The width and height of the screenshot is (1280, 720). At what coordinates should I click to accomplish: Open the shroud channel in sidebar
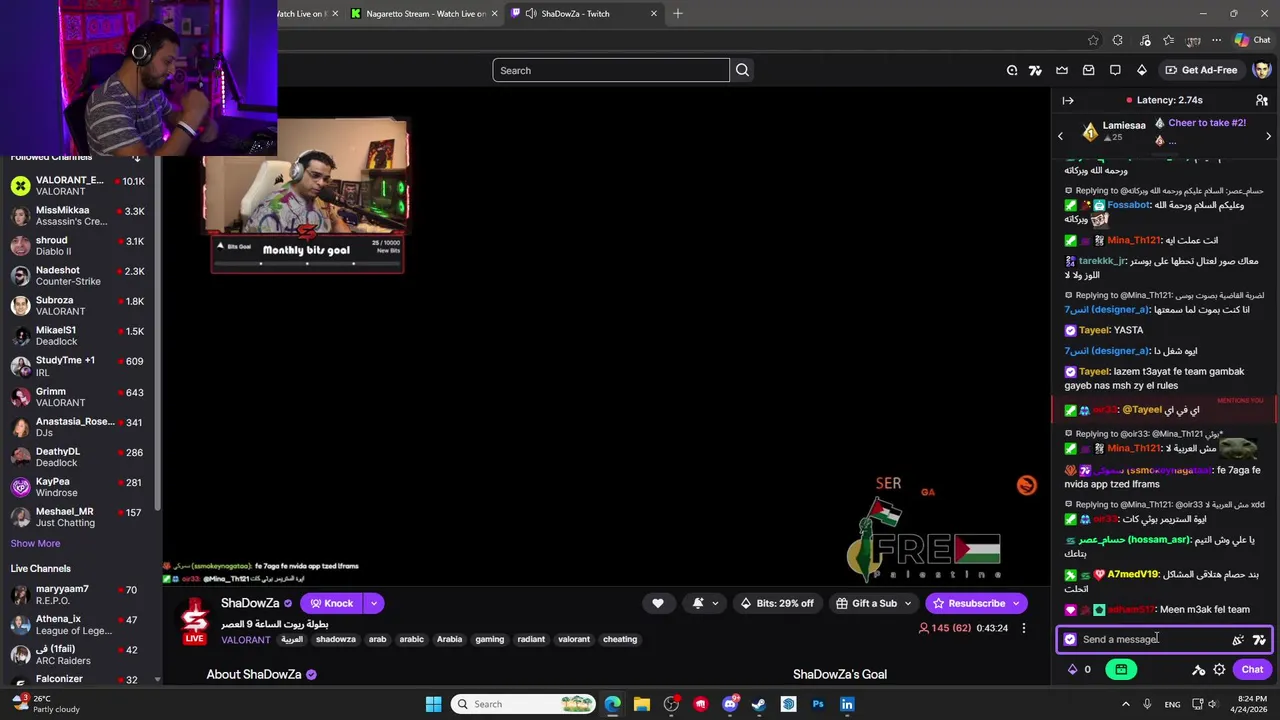(80, 246)
